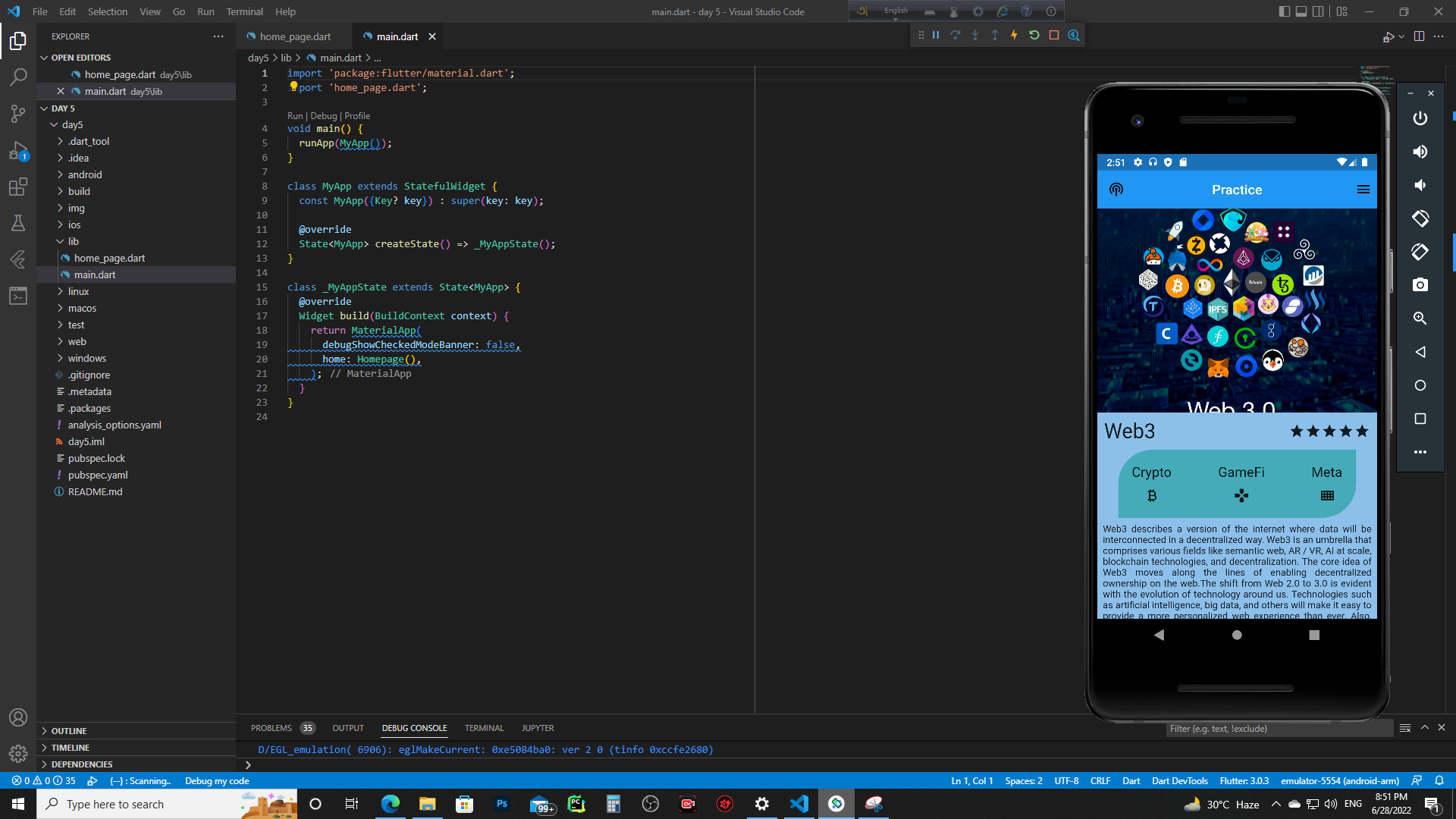Click the debug Hot Reload lightning icon
This screenshot has height=819, width=1456.
click(x=1014, y=36)
